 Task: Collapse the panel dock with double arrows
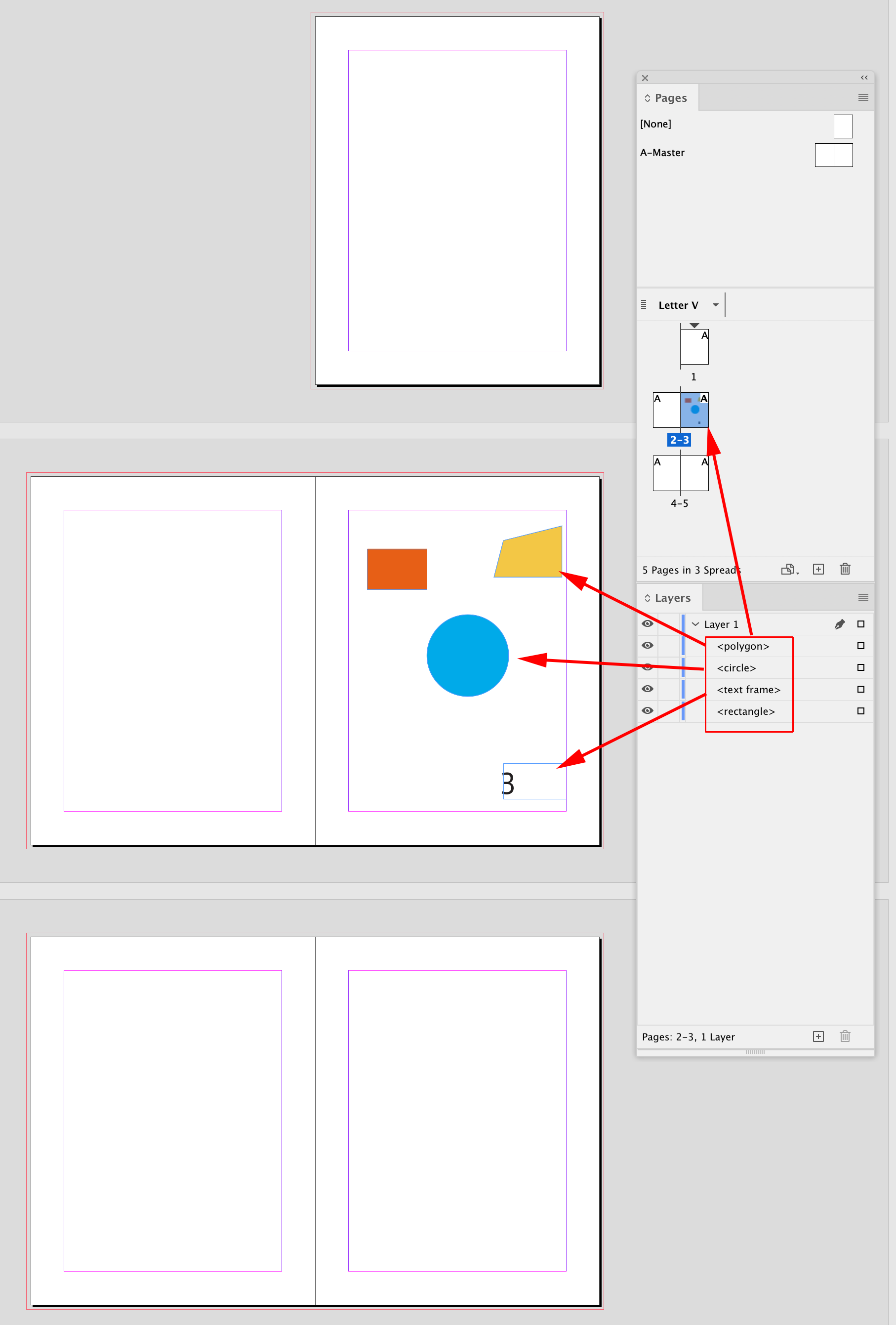tap(864, 78)
